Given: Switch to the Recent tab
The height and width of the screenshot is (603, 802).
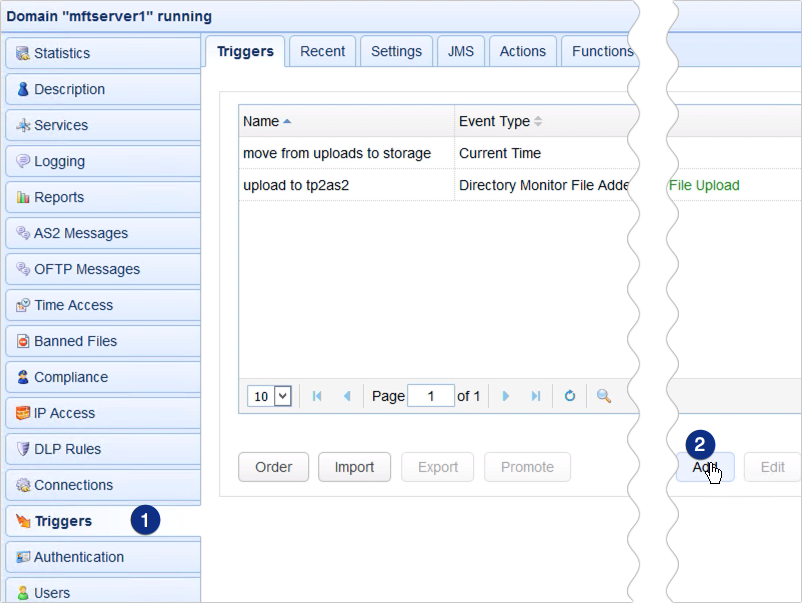Looking at the screenshot, I should tap(322, 51).
